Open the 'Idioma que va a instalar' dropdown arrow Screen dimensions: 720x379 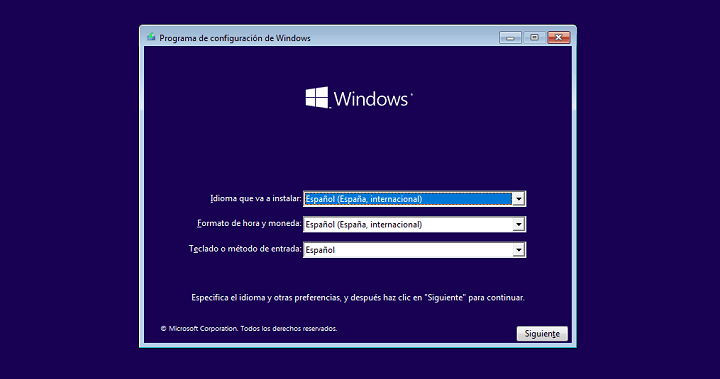[518, 199]
